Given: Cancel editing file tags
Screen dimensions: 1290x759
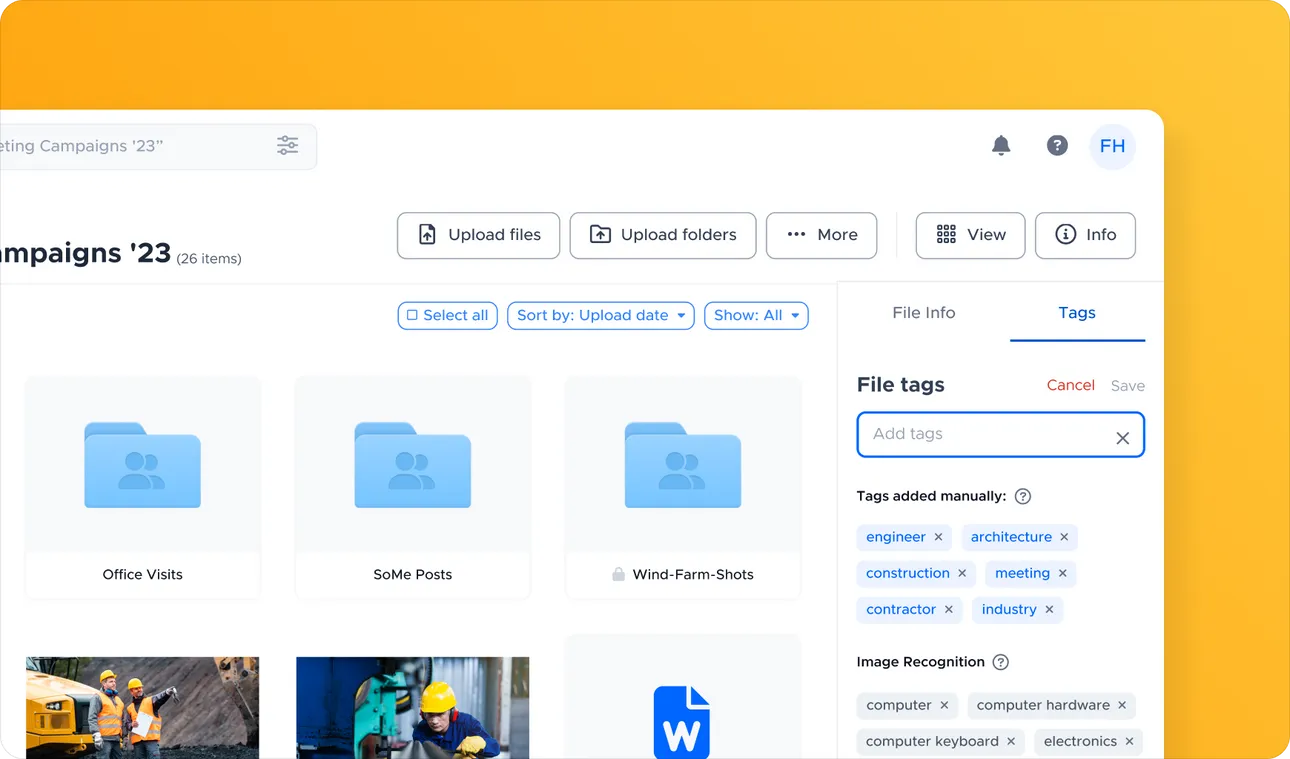Looking at the screenshot, I should [x=1071, y=385].
